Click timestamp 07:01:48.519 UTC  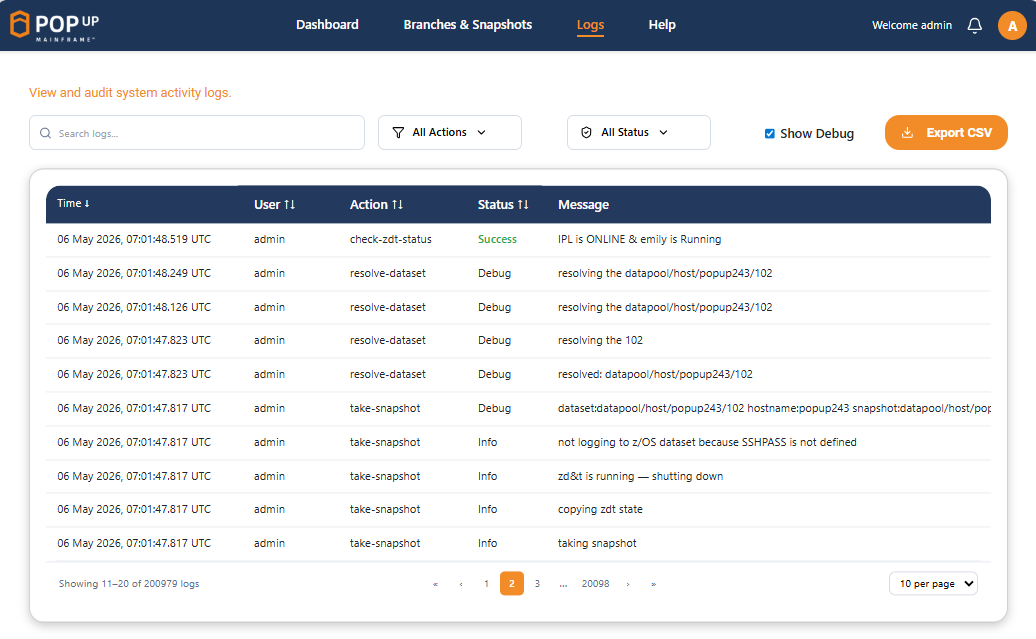pyautogui.click(x=133, y=239)
